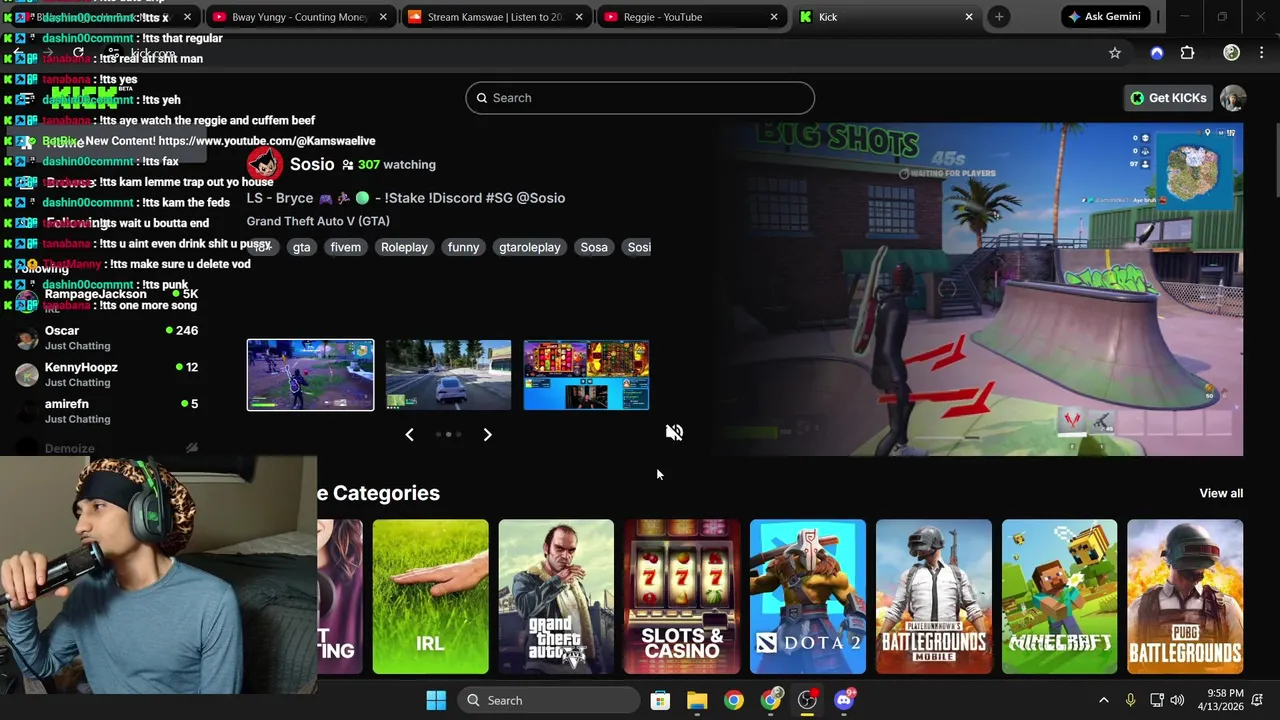Viewport: 1280px width, 720px height.
Task: Bookmark this page with the star icon
Action: [x=1115, y=53]
